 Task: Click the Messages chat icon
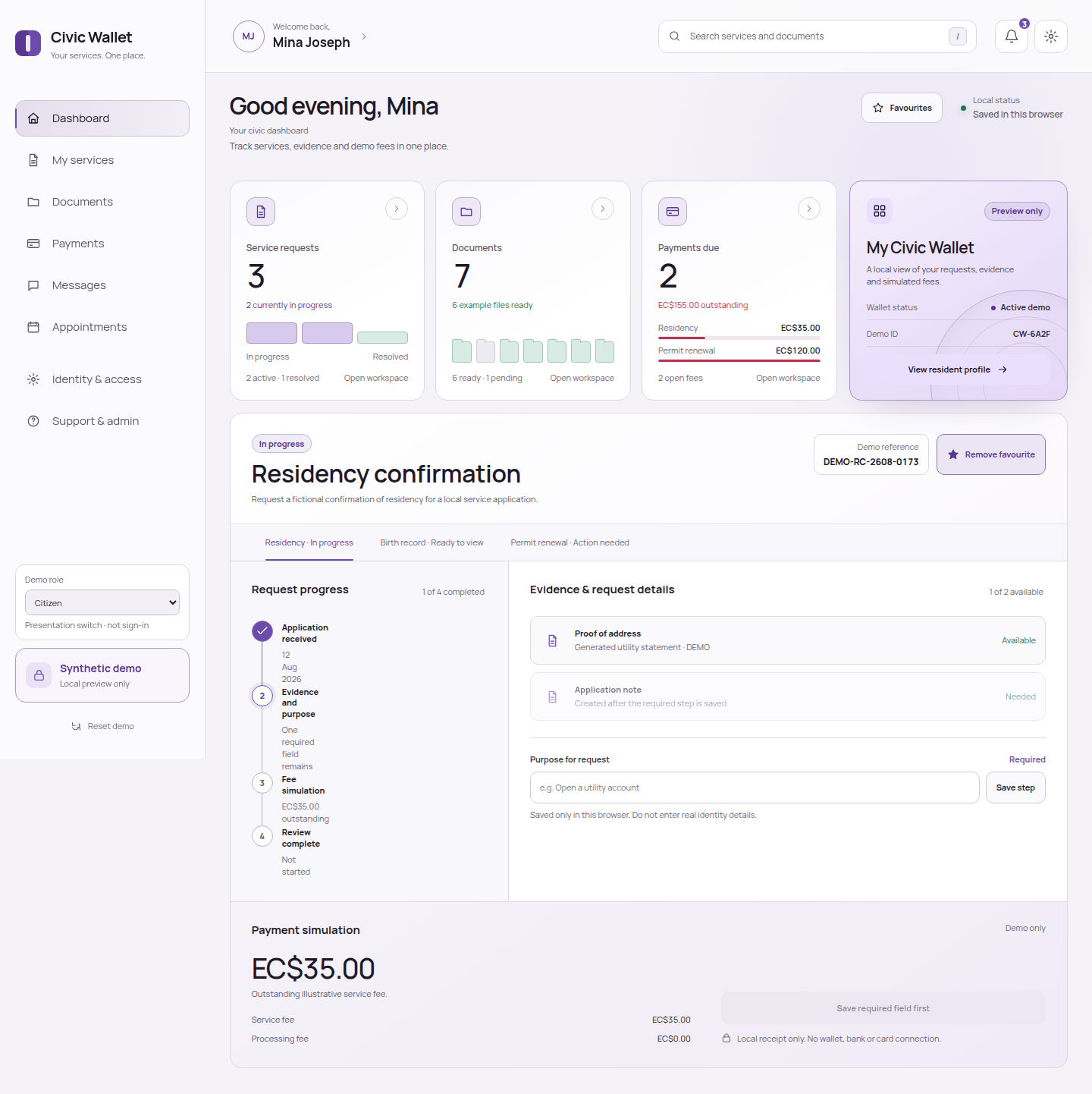click(33, 285)
